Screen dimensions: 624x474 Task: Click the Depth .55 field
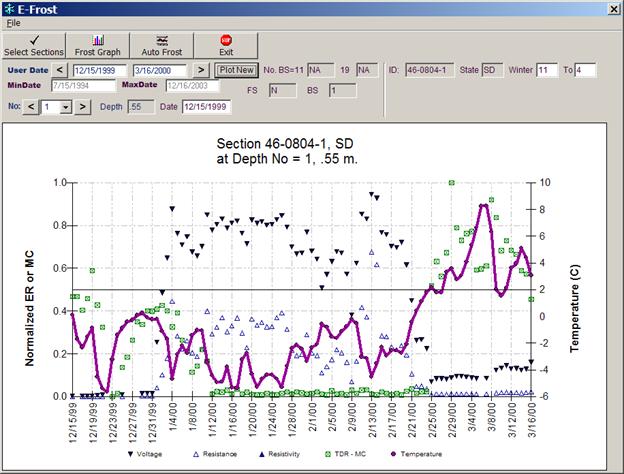(x=141, y=107)
